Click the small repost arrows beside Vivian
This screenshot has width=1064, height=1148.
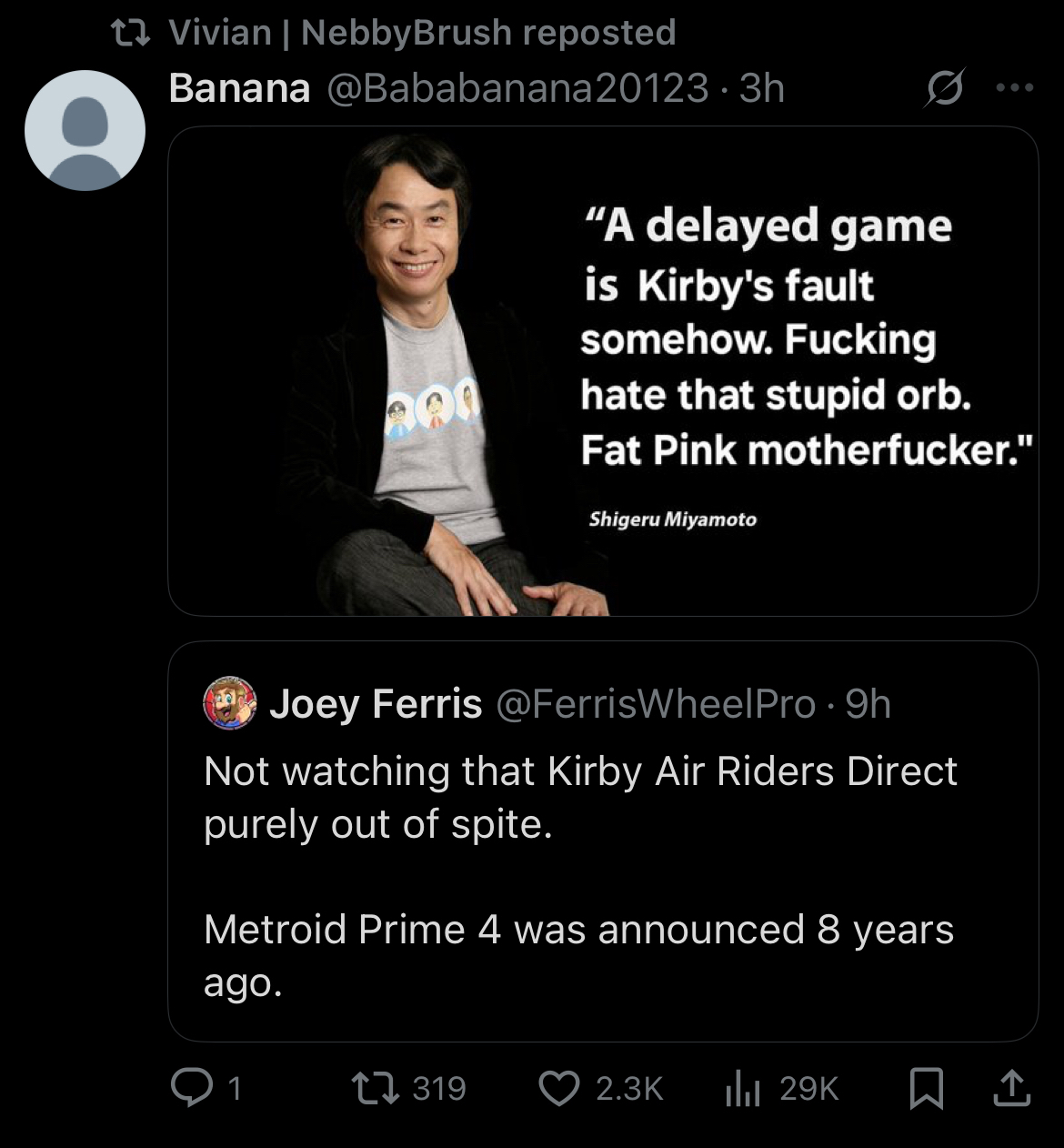130,33
